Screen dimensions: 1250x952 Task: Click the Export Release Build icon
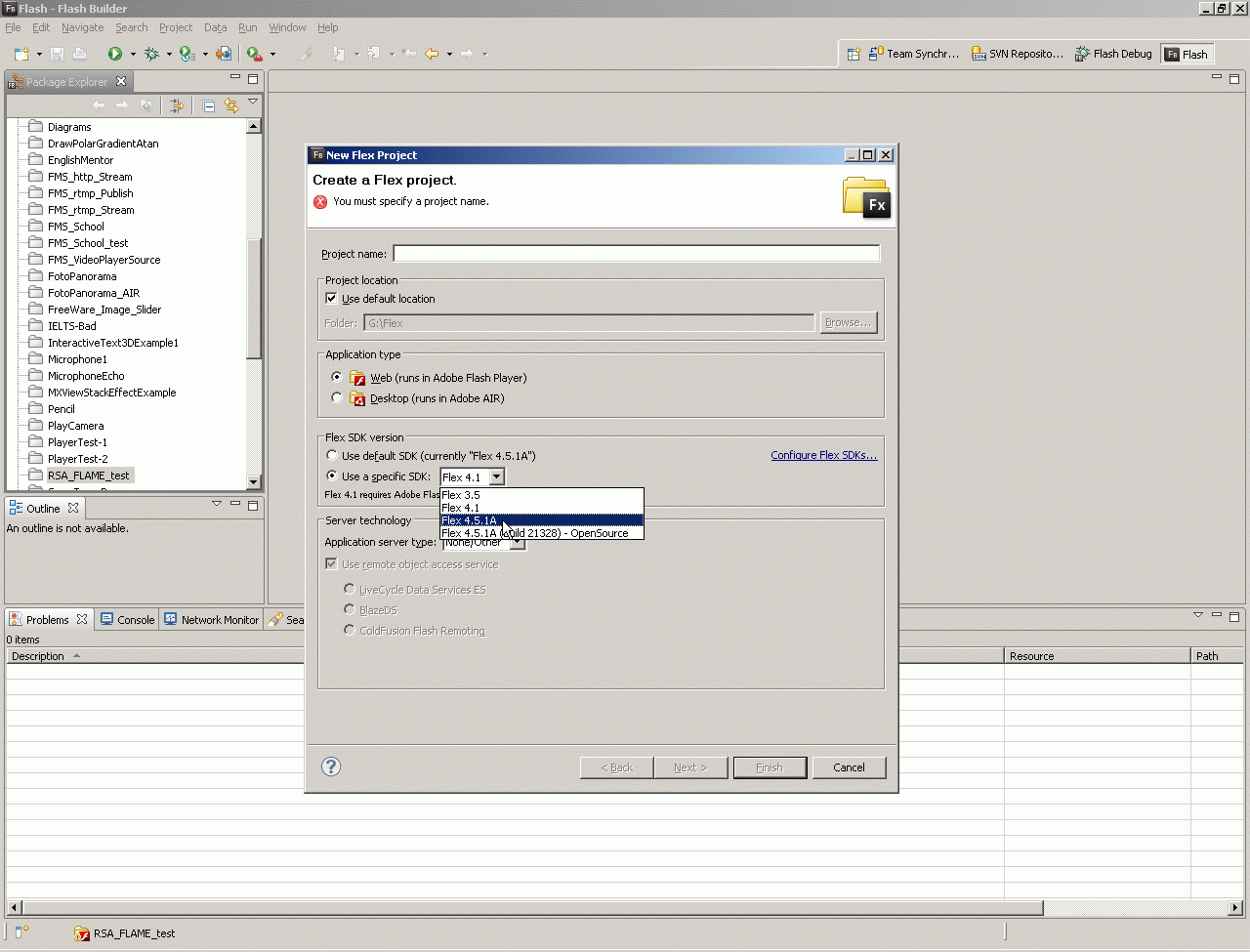224,54
